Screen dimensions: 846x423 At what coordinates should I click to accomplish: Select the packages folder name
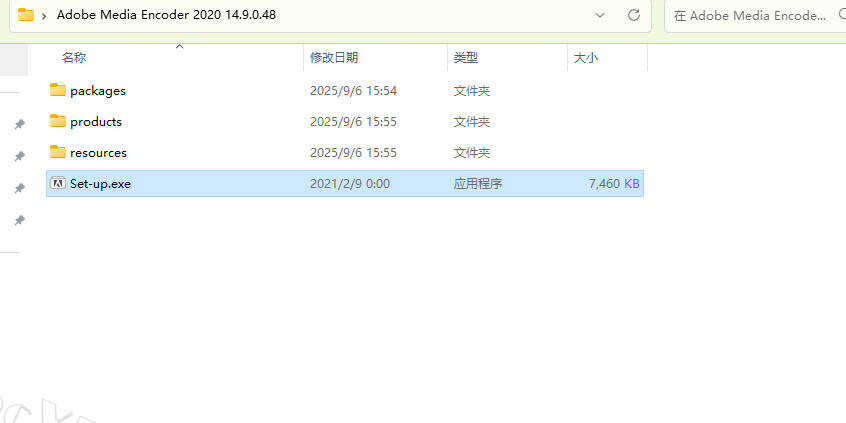click(98, 91)
